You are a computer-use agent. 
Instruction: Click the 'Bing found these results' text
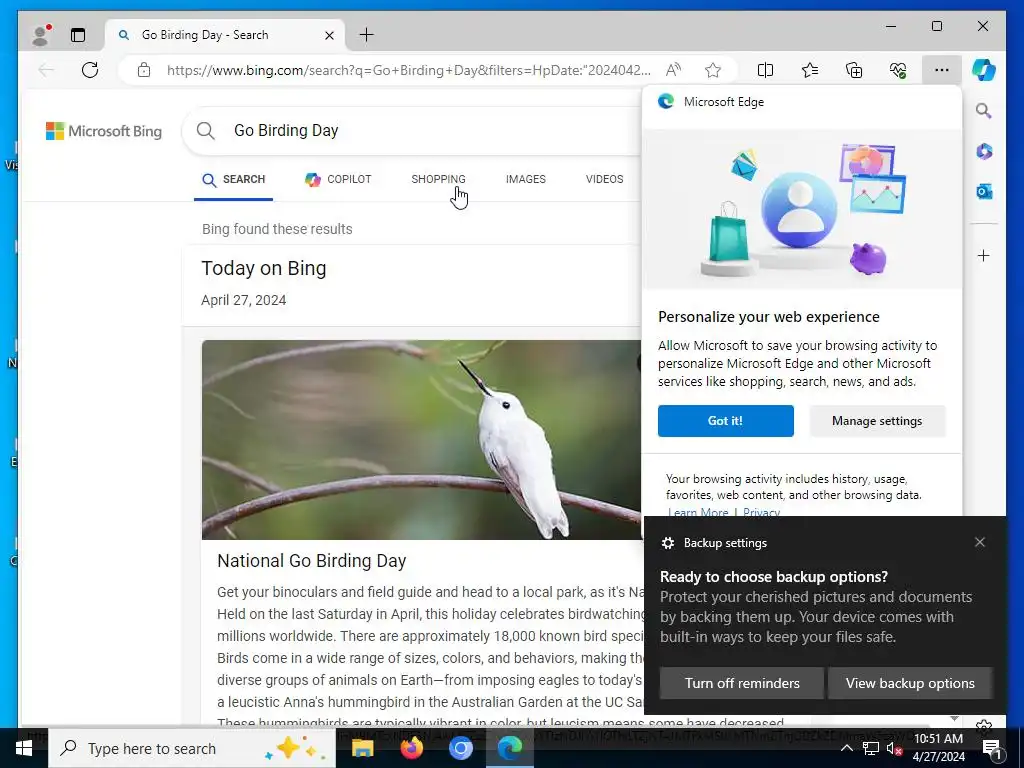pyautogui.click(x=277, y=229)
